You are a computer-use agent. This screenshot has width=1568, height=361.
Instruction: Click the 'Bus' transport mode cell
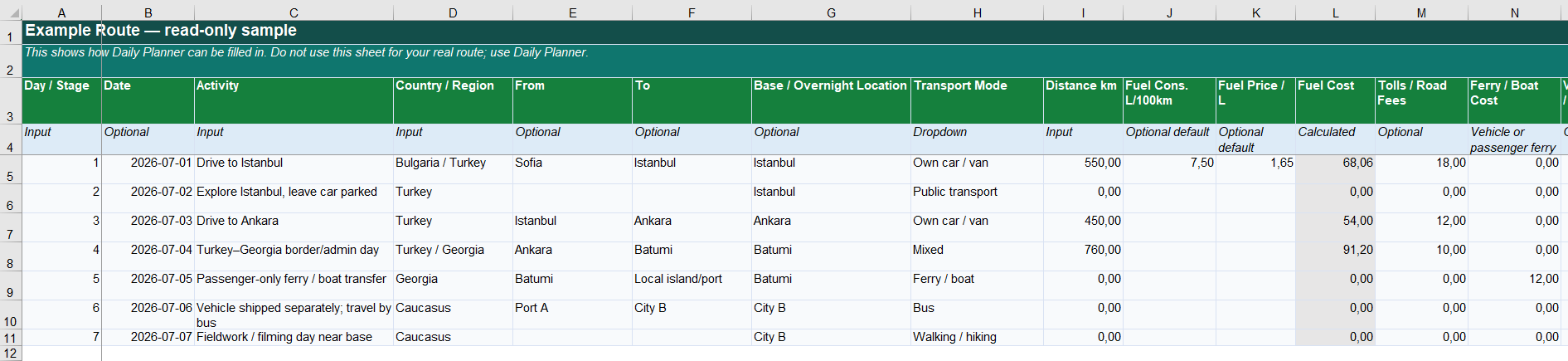coord(977,315)
